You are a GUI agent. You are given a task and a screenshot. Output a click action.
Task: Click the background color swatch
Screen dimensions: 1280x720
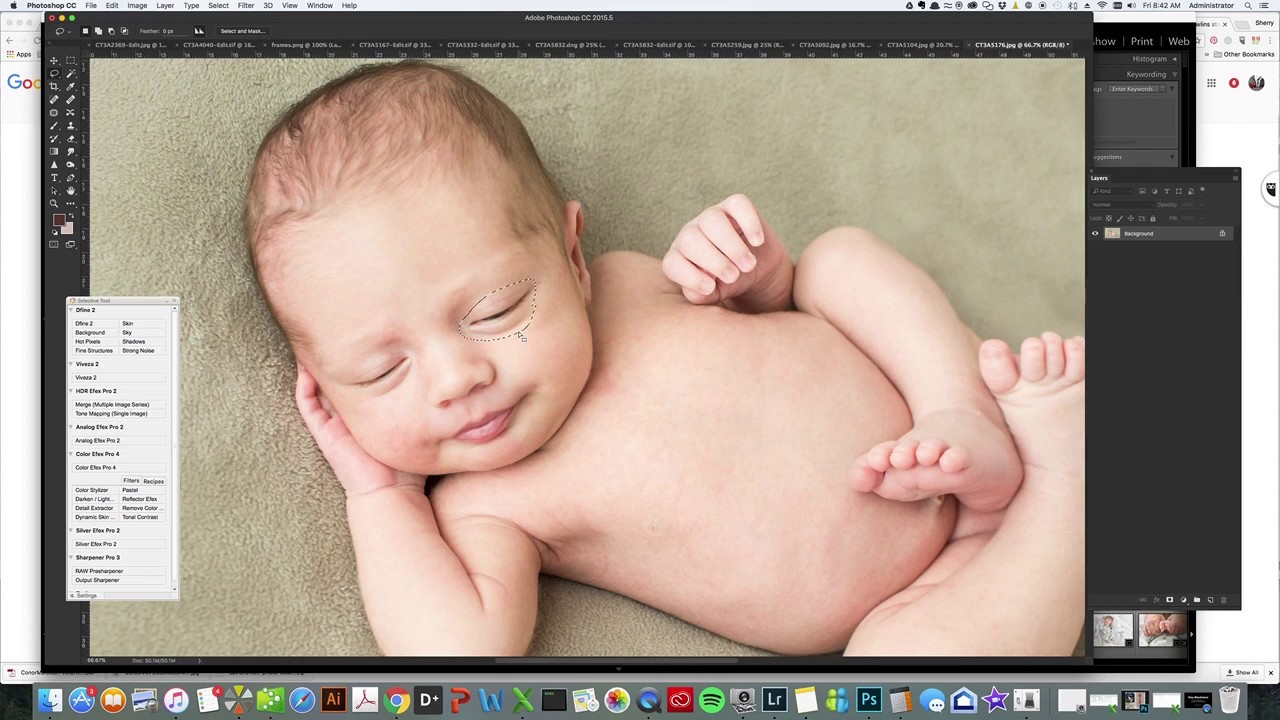point(67,227)
